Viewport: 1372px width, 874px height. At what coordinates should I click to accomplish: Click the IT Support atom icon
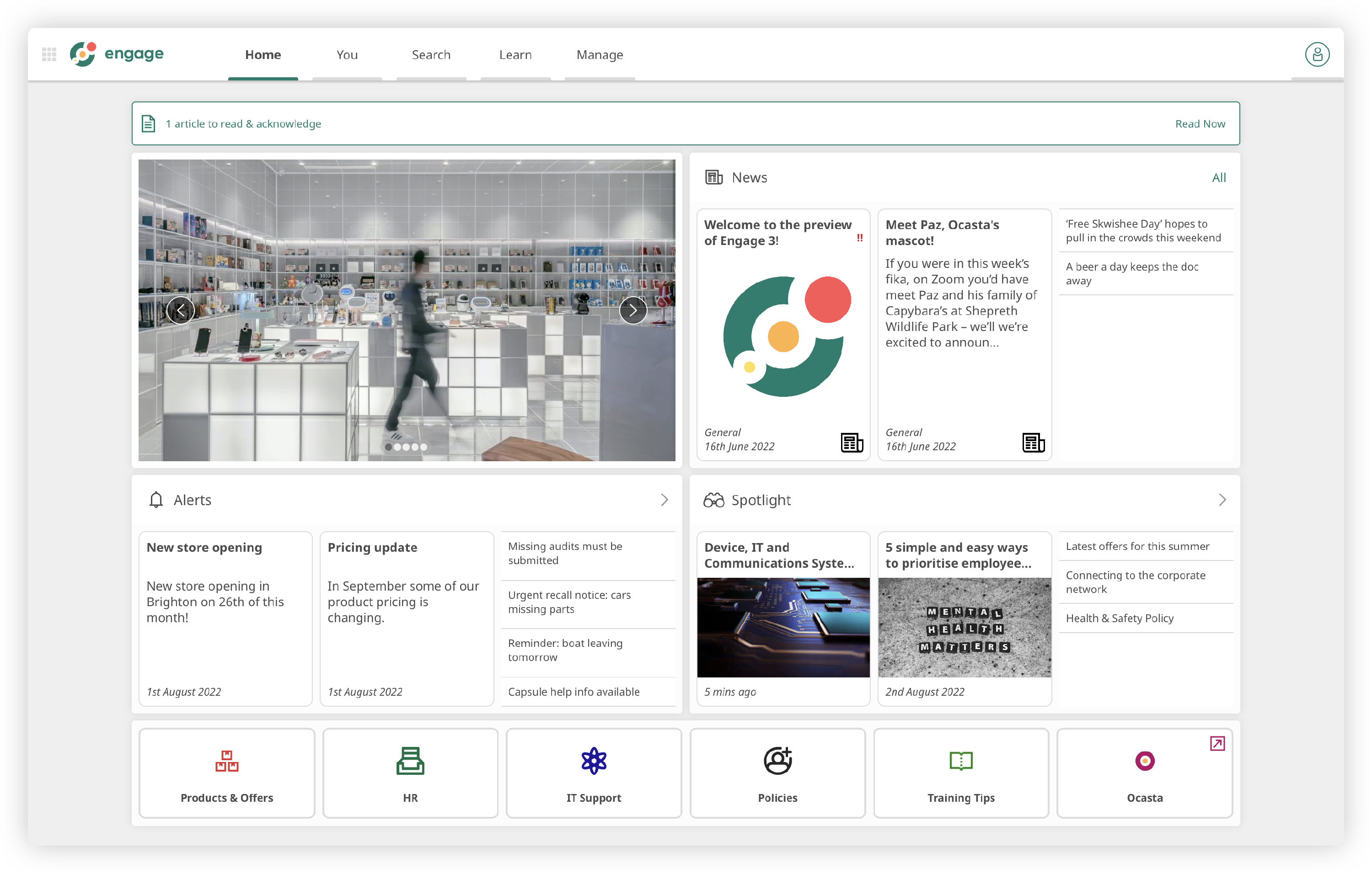pos(594,761)
